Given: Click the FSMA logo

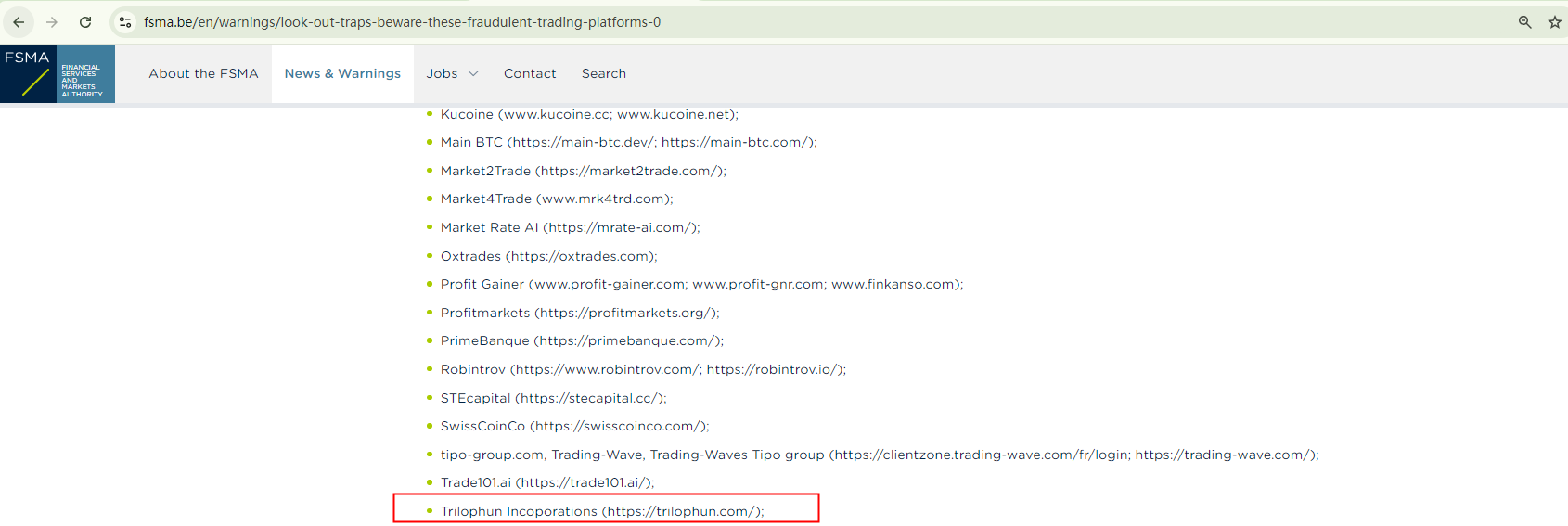Looking at the screenshot, I should pyautogui.click(x=58, y=73).
